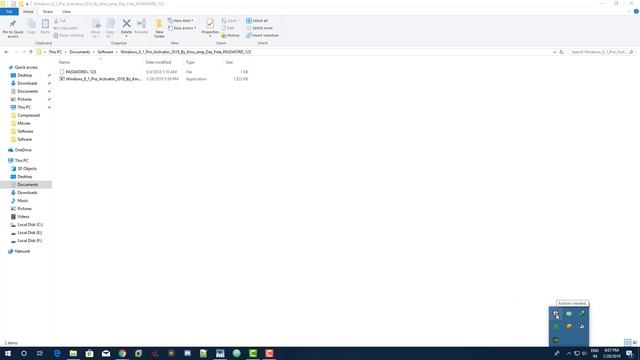Click the security shield icon in tray overflow
The height and width of the screenshot is (360, 640).
(x=556, y=314)
